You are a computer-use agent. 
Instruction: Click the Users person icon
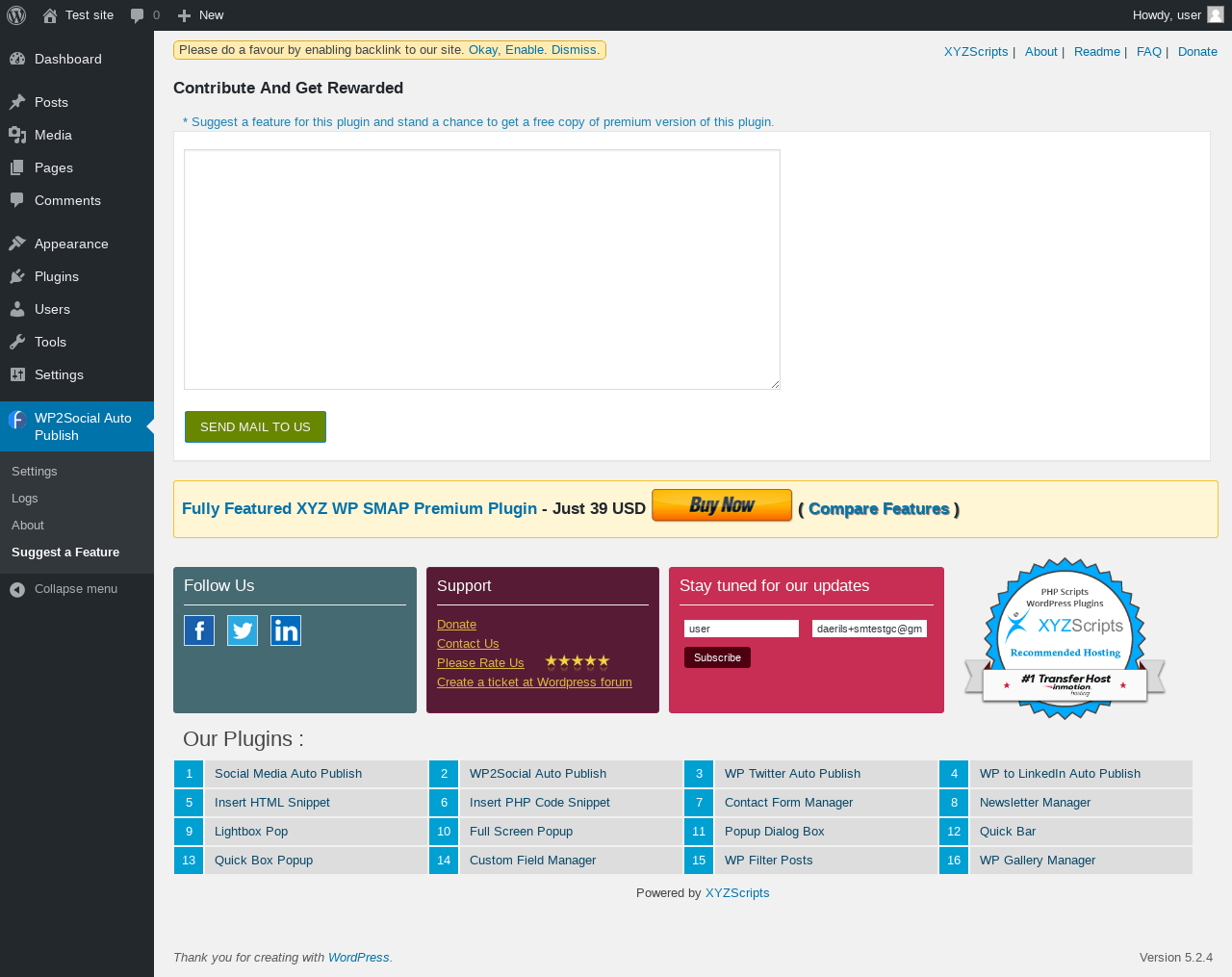tap(17, 309)
